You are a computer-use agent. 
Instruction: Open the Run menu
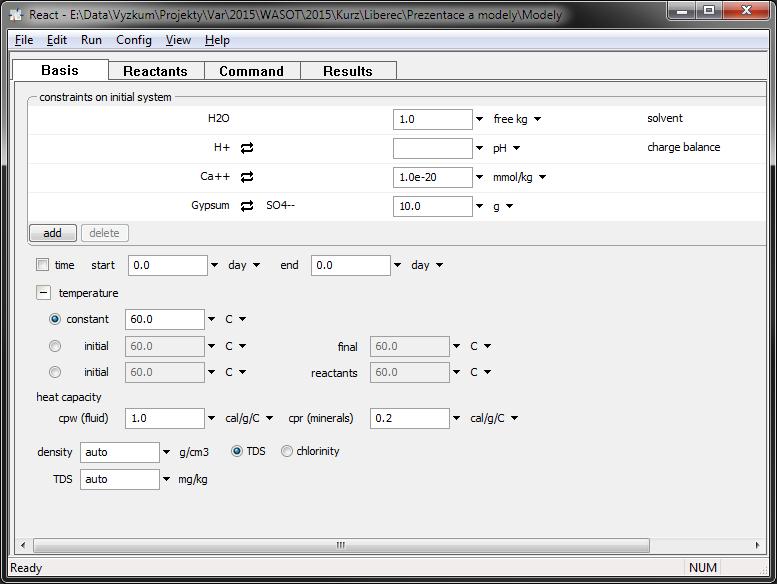click(x=91, y=40)
